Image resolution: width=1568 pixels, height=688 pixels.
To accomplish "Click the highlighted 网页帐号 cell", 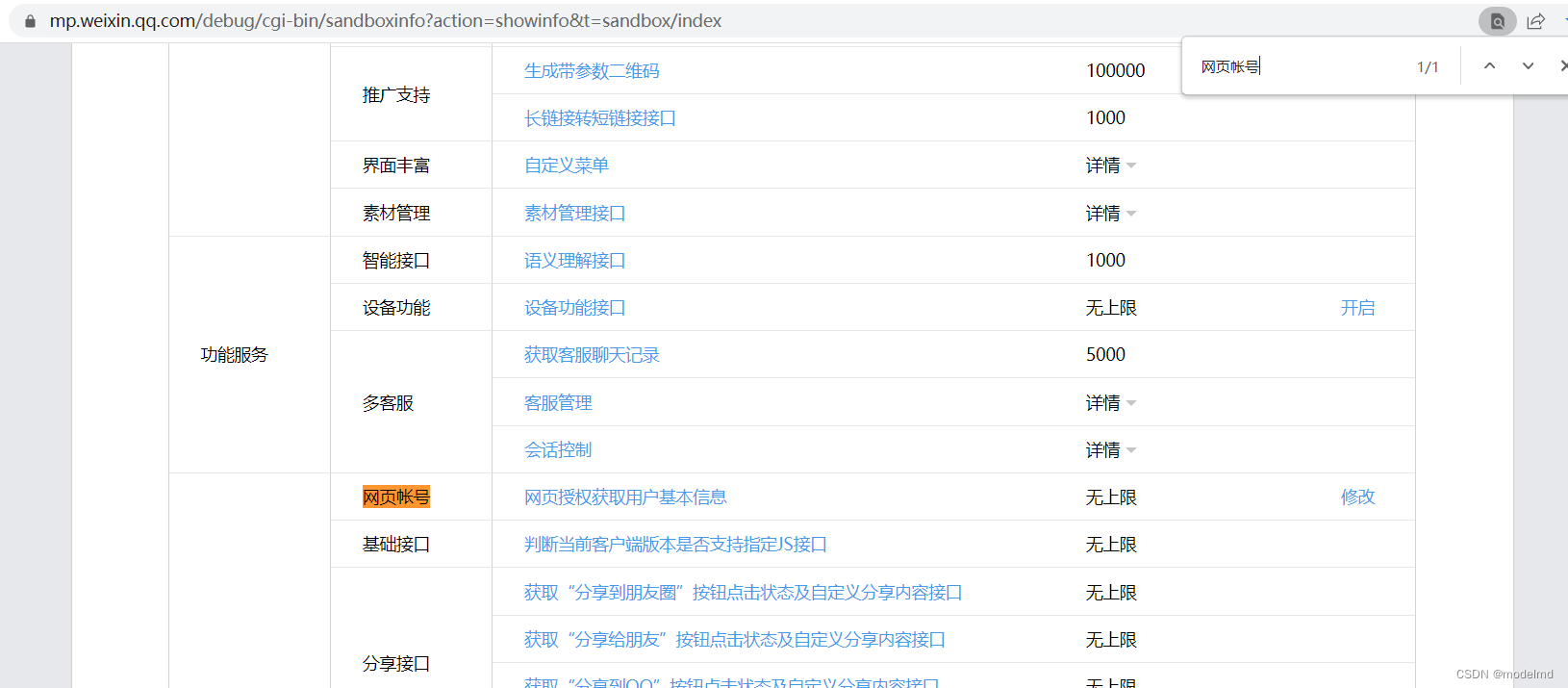I will pos(396,497).
